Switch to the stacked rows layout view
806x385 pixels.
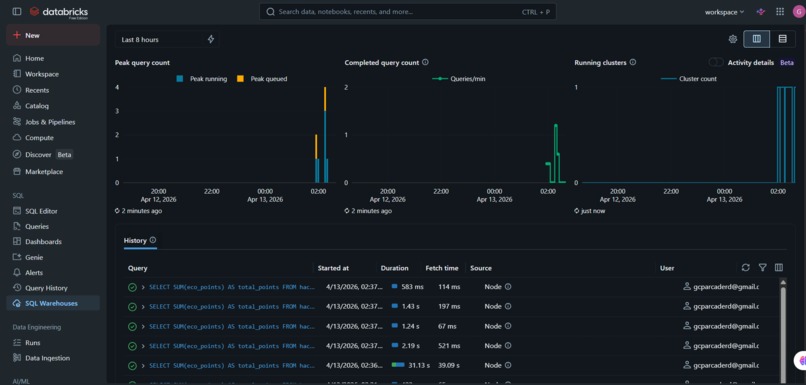point(782,39)
